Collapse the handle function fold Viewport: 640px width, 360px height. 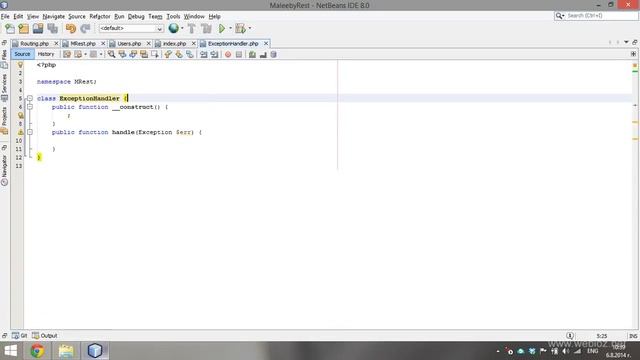30,132
